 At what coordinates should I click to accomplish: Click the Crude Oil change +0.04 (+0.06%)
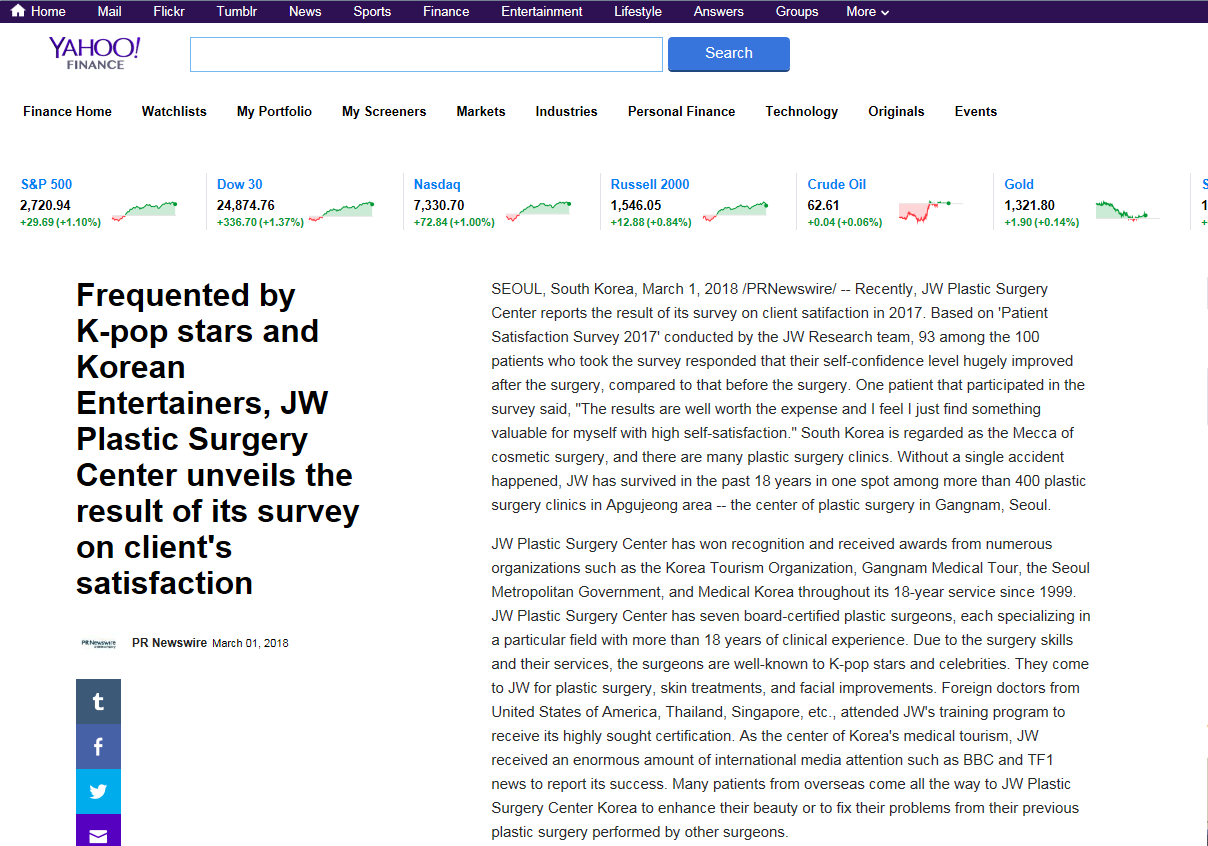[845, 222]
